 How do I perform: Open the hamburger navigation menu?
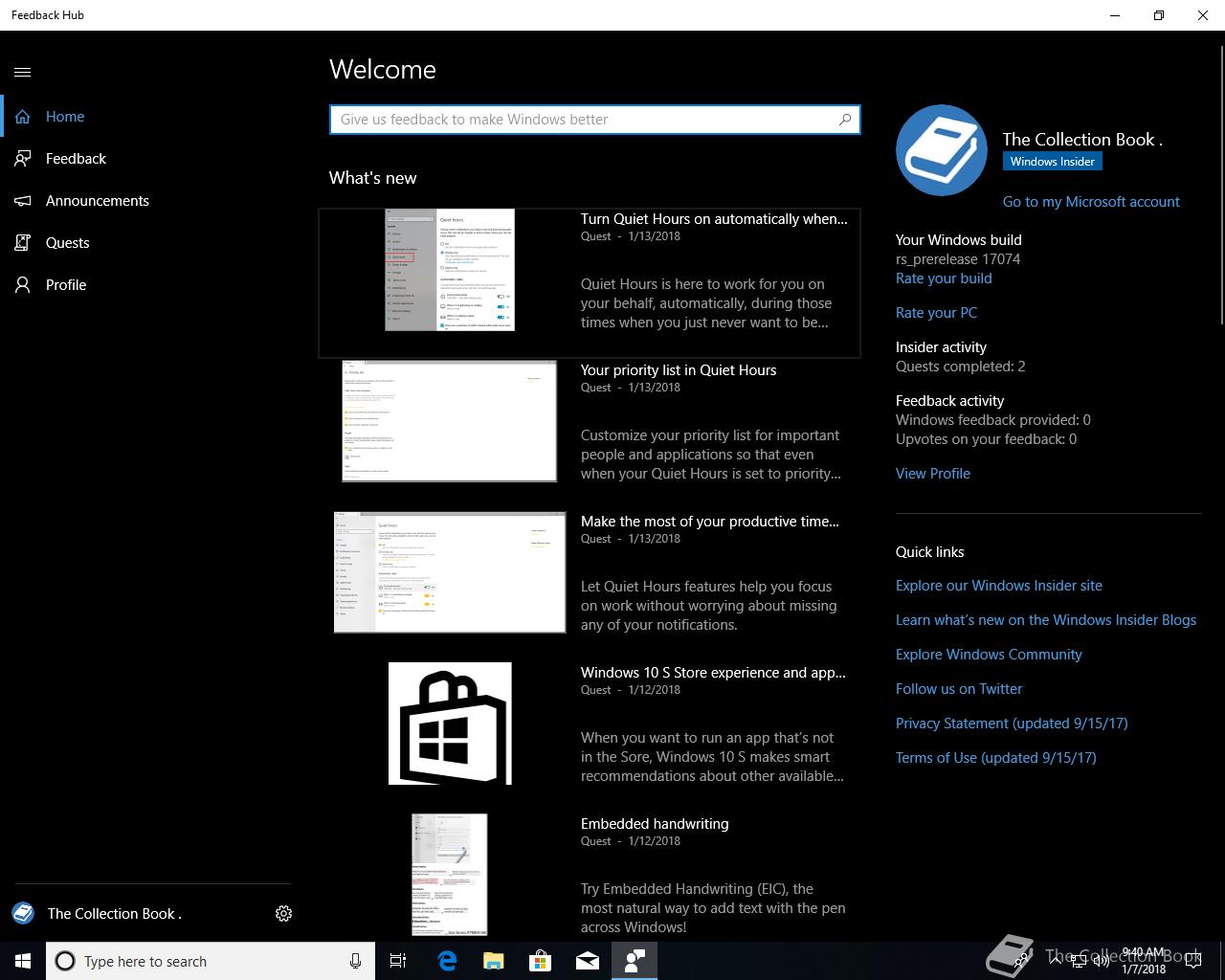[23, 72]
